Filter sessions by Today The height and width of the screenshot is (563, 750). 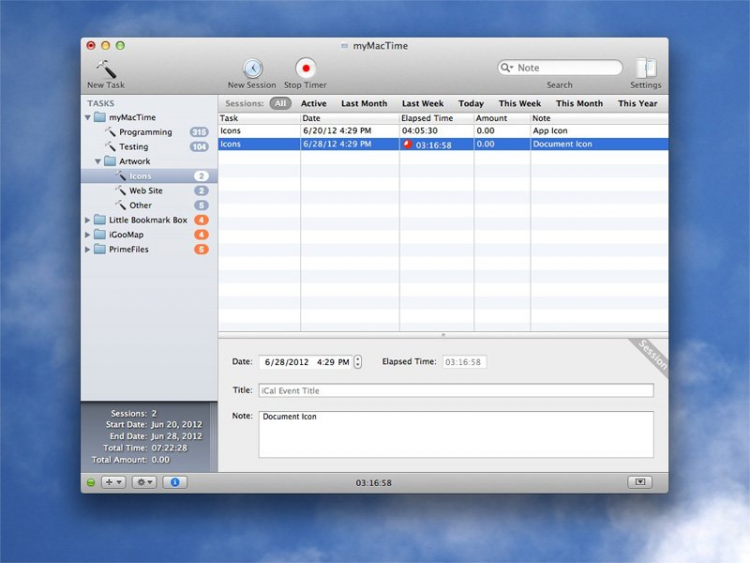pyautogui.click(x=471, y=103)
